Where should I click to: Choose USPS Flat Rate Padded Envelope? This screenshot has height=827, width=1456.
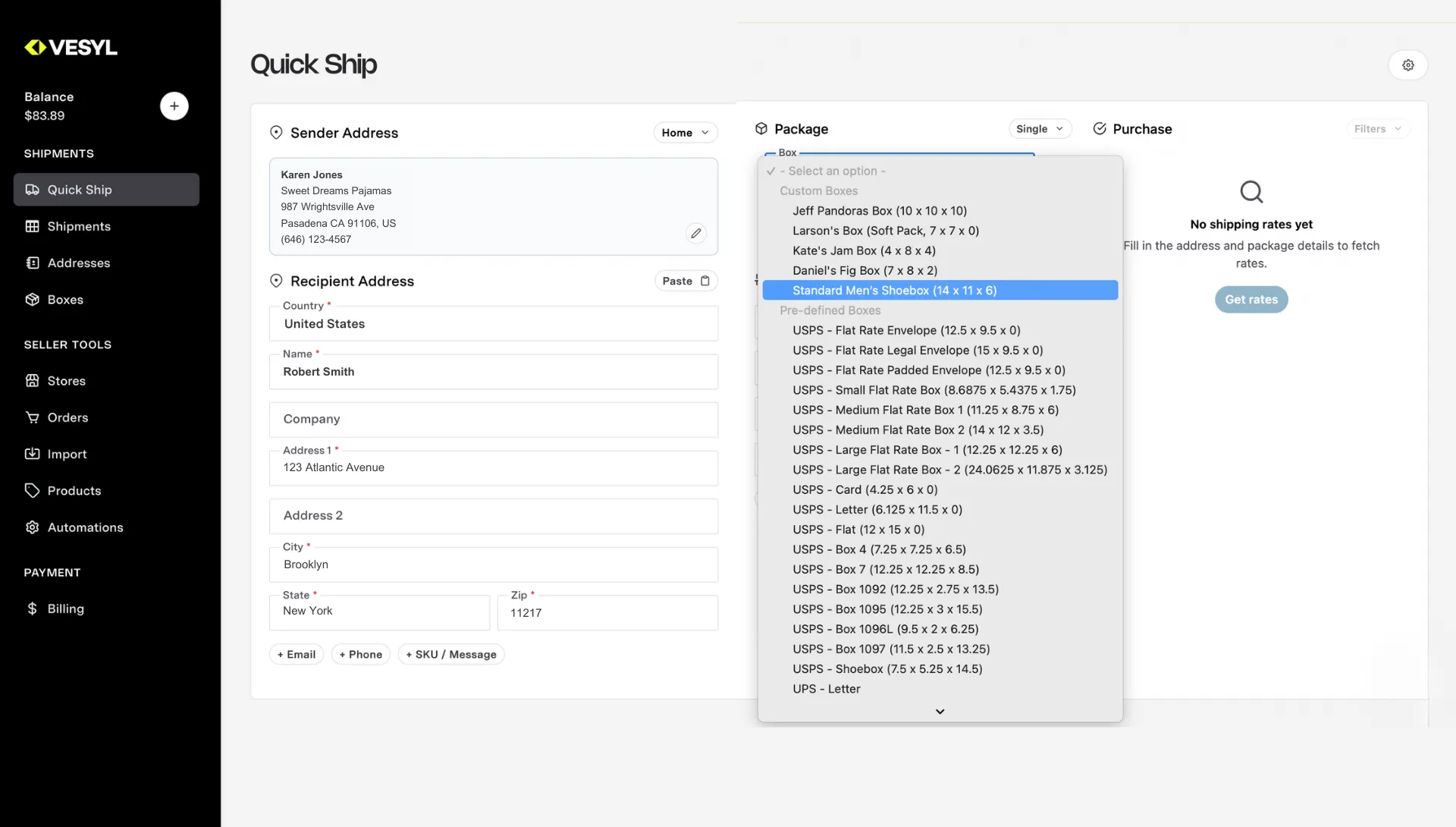(x=940, y=370)
